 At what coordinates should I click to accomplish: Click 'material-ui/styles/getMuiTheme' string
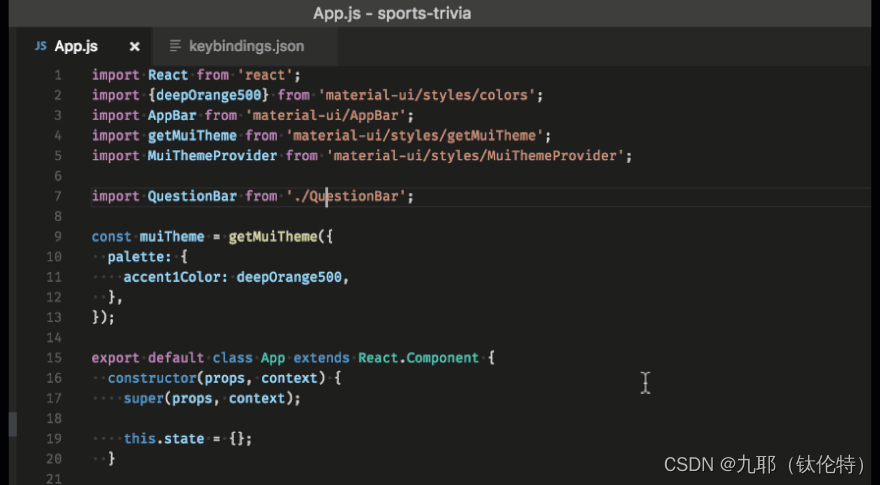[x=415, y=136]
